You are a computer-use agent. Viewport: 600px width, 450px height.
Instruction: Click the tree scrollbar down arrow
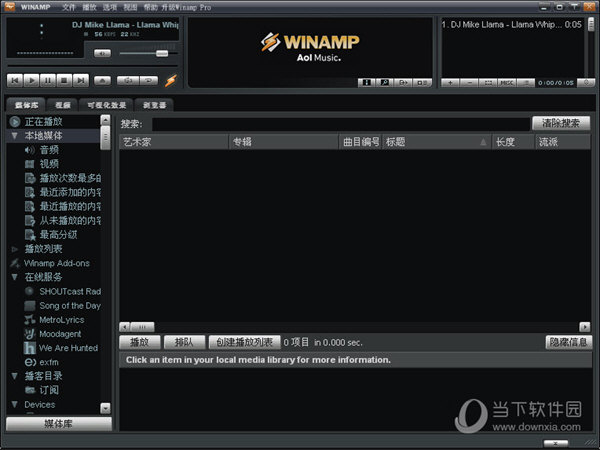(x=105, y=408)
